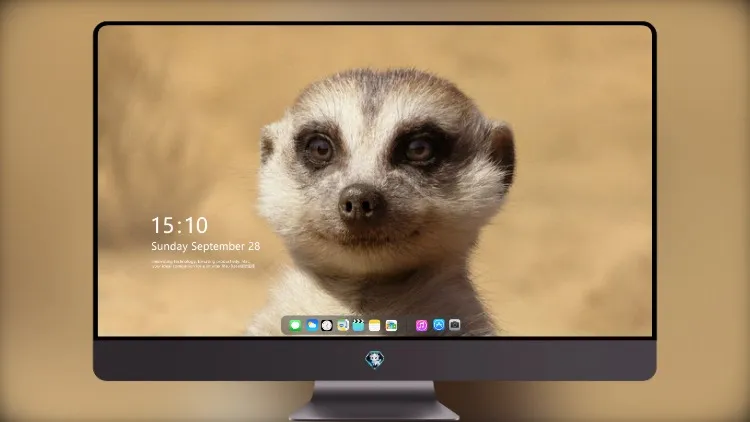This screenshot has width=750, height=422.
Task: Open the Camera app in dock
Action: tap(455, 325)
